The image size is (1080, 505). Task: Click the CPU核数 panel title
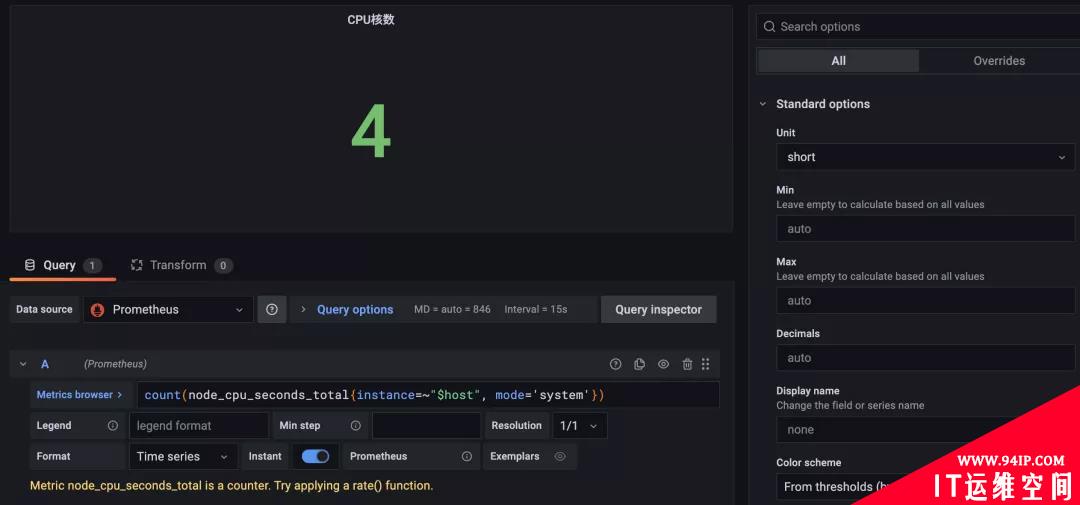371,20
